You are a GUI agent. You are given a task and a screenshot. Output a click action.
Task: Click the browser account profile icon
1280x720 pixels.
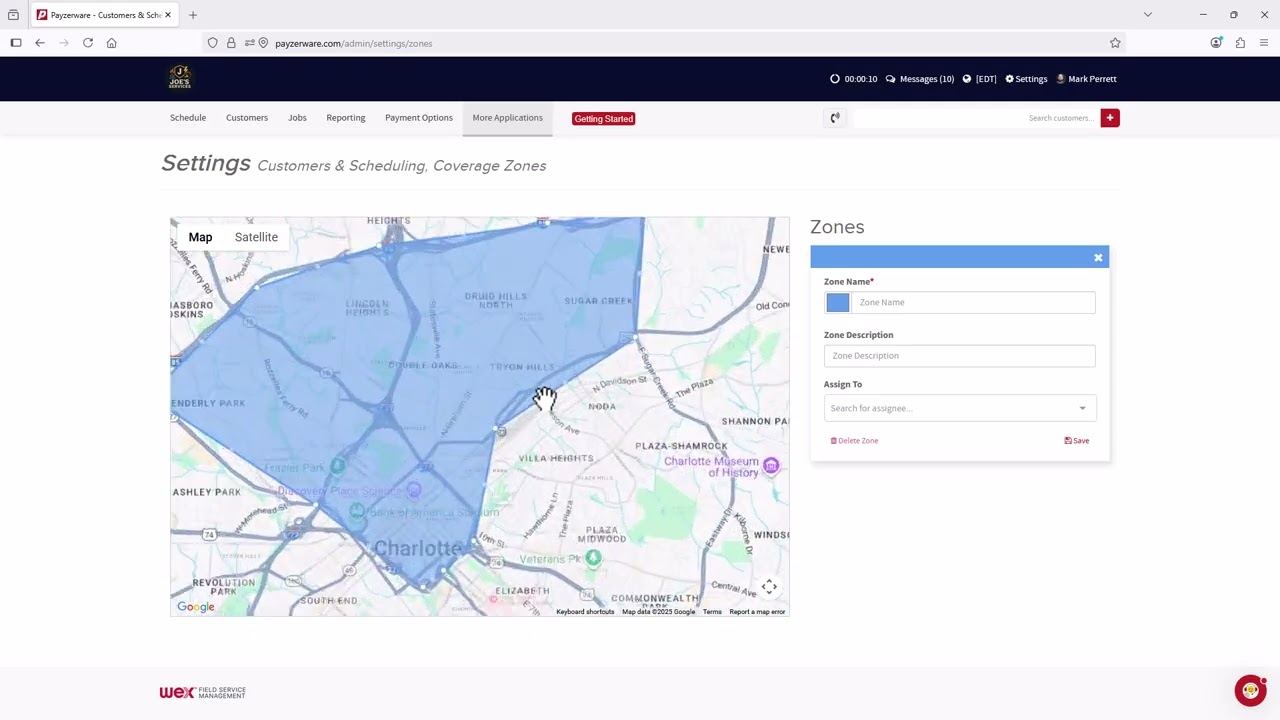1216,43
